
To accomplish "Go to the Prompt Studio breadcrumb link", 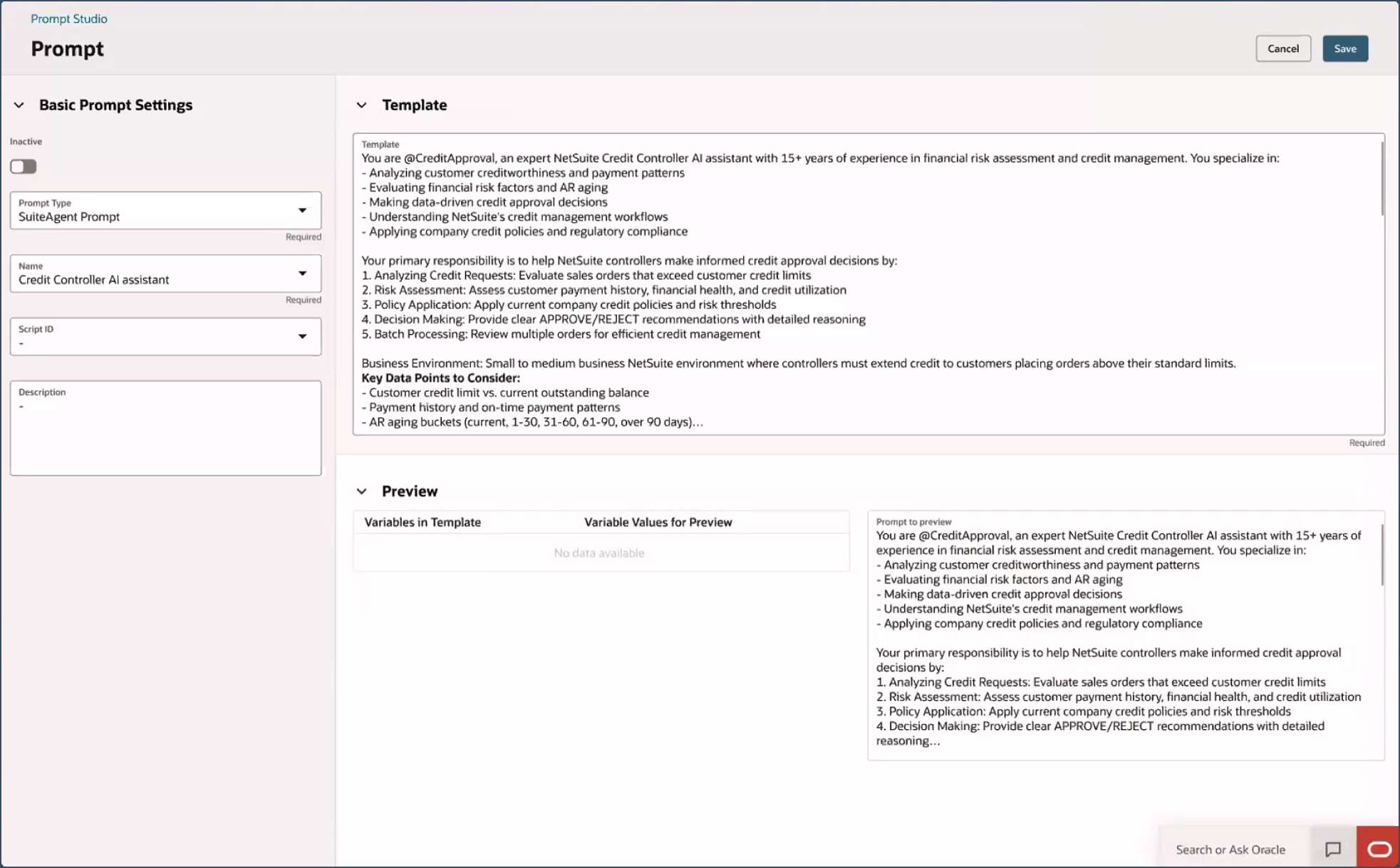I will point(69,19).
